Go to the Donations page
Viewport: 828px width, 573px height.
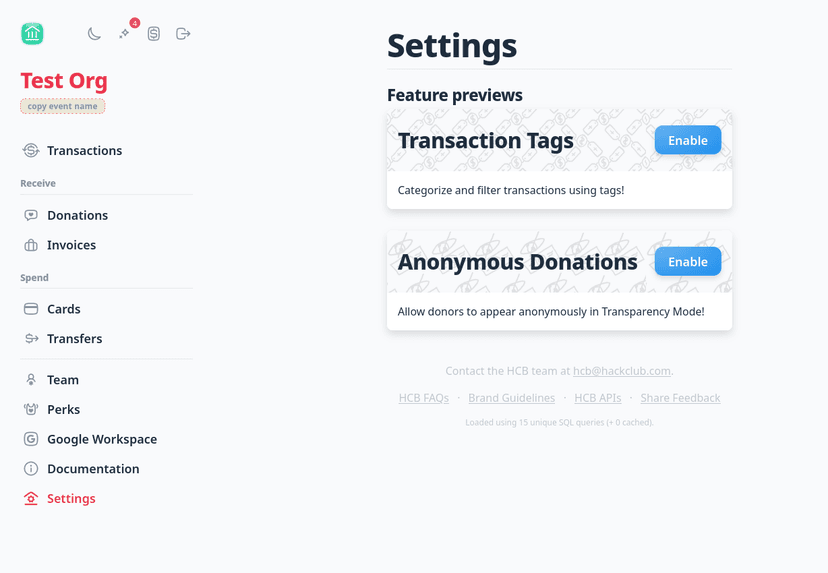coord(77,216)
